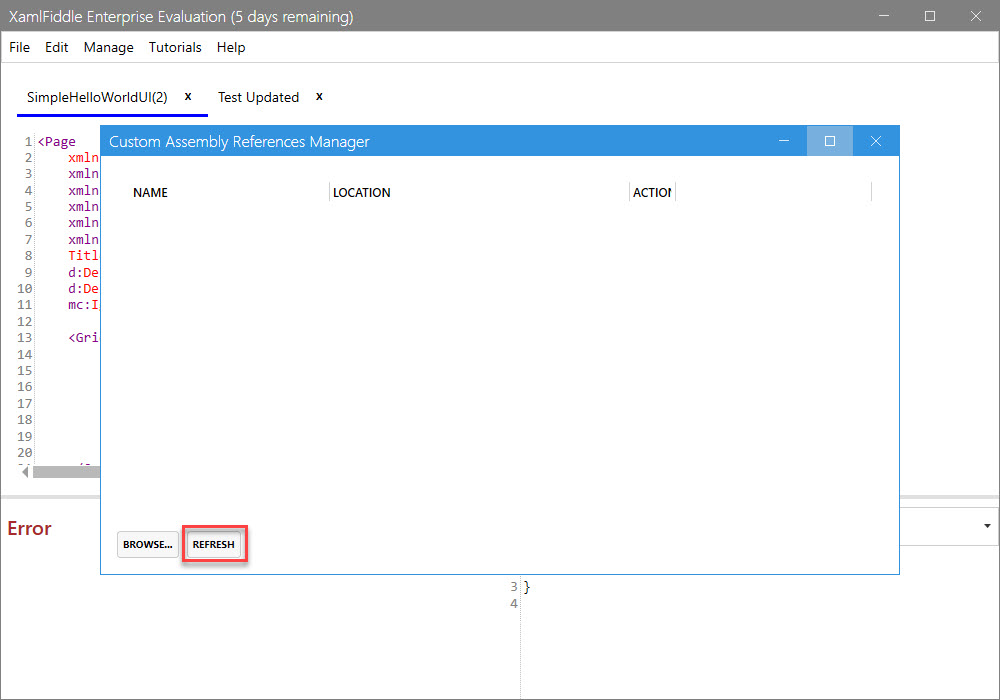Open the File menu
This screenshot has height=700, width=1000.
pos(19,47)
